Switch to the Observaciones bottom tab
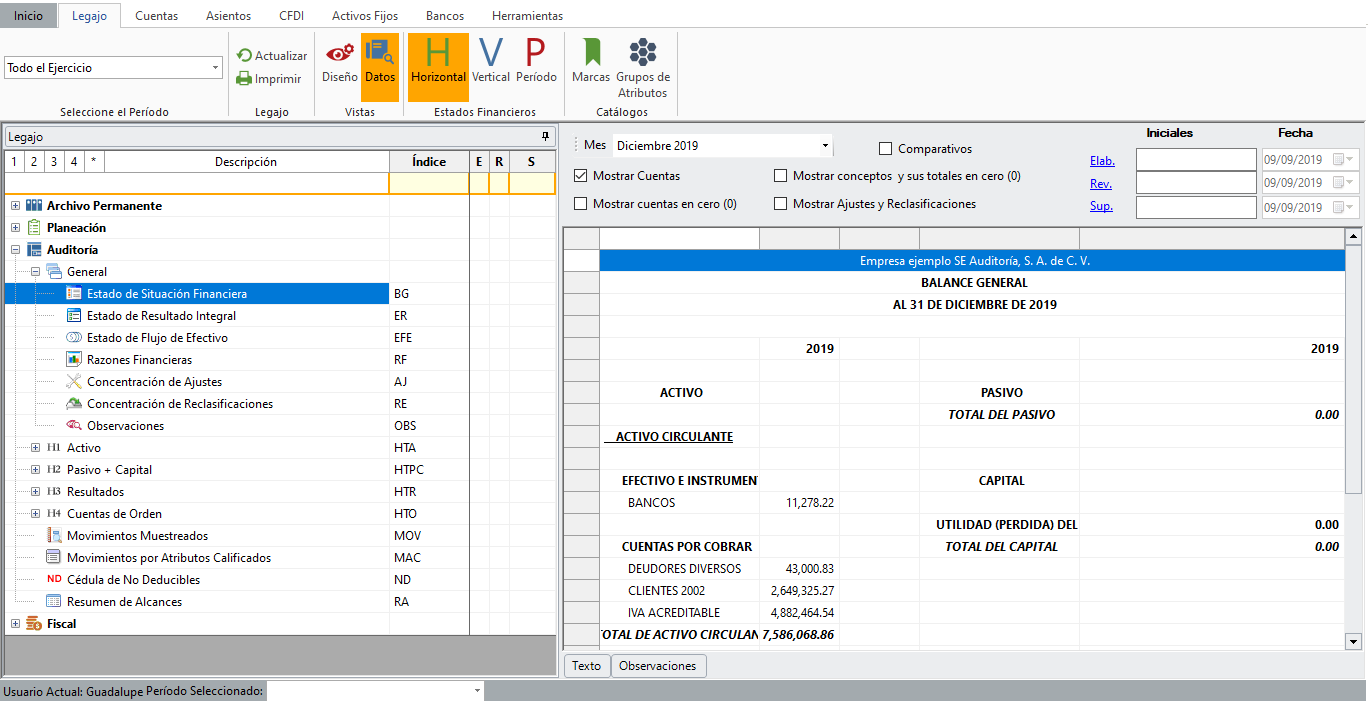Viewport: 1368px width, 701px height. coord(658,666)
